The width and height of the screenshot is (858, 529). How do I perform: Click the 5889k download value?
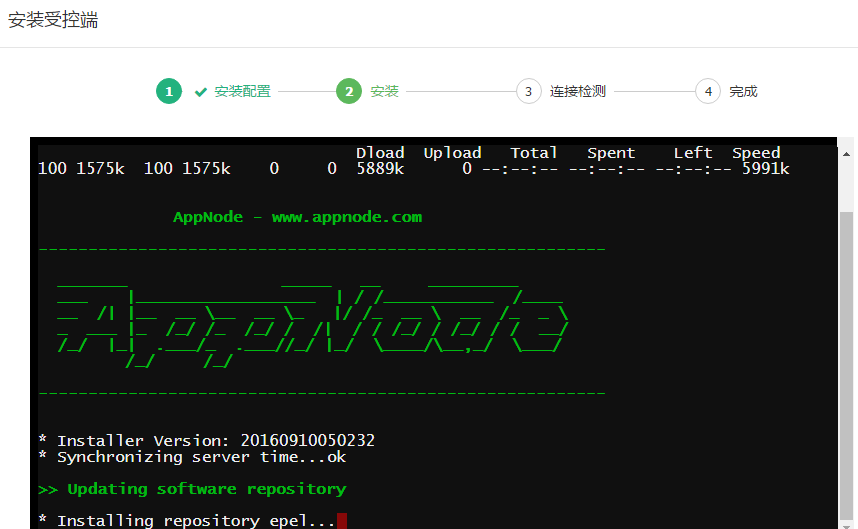point(380,168)
